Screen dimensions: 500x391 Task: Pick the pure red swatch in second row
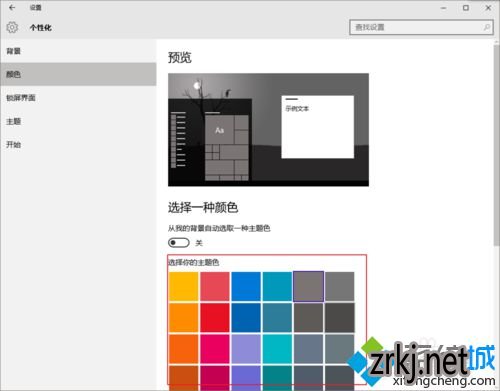215,318
